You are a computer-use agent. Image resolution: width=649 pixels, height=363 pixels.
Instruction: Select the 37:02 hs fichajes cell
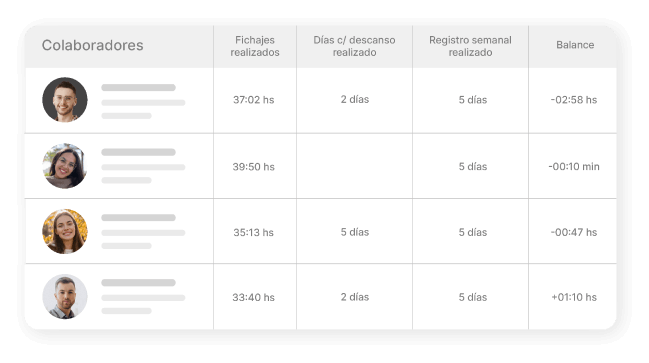click(x=254, y=100)
